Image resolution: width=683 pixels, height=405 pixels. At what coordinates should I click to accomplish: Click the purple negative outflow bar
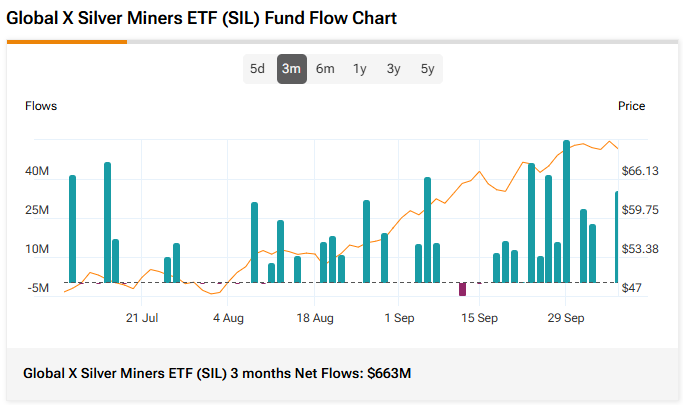(x=462, y=289)
